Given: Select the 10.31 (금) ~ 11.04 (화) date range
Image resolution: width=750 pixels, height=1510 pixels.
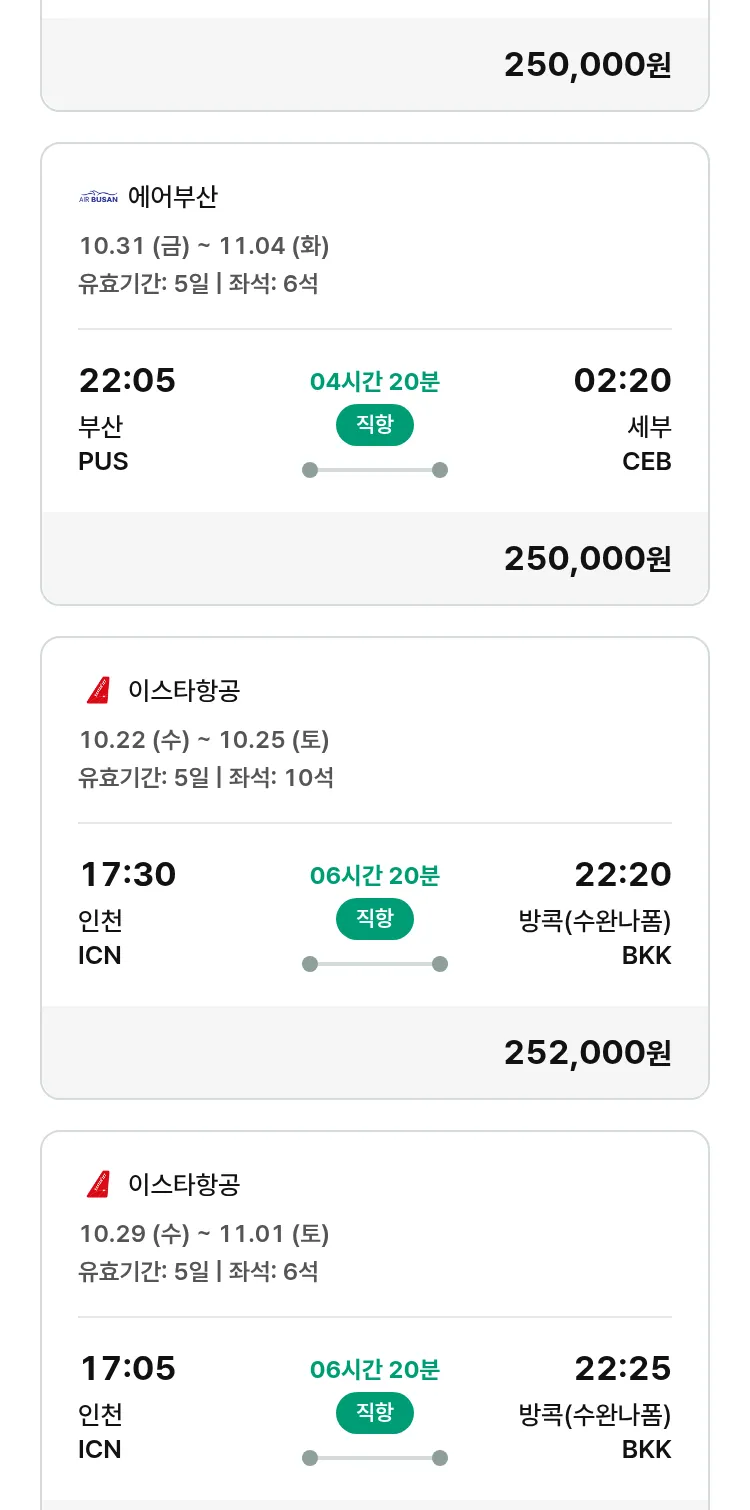Looking at the screenshot, I should pyautogui.click(x=204, y=246).
